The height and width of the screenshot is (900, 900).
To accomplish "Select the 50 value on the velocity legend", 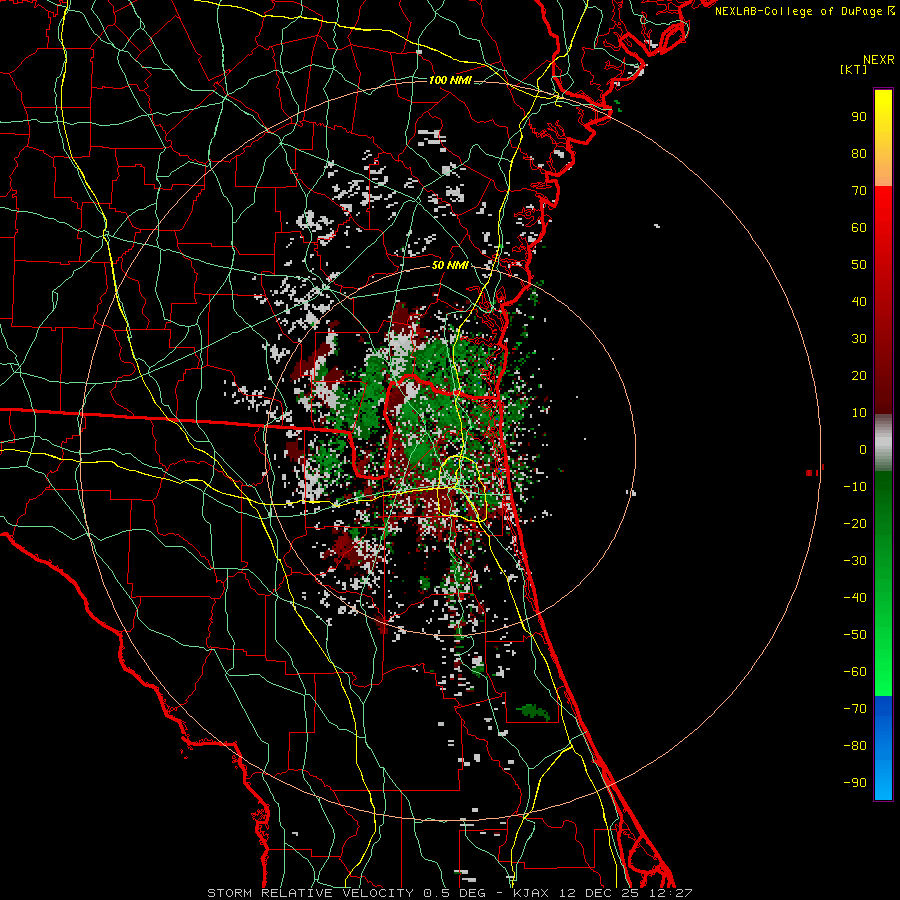I will coord(859,265).
